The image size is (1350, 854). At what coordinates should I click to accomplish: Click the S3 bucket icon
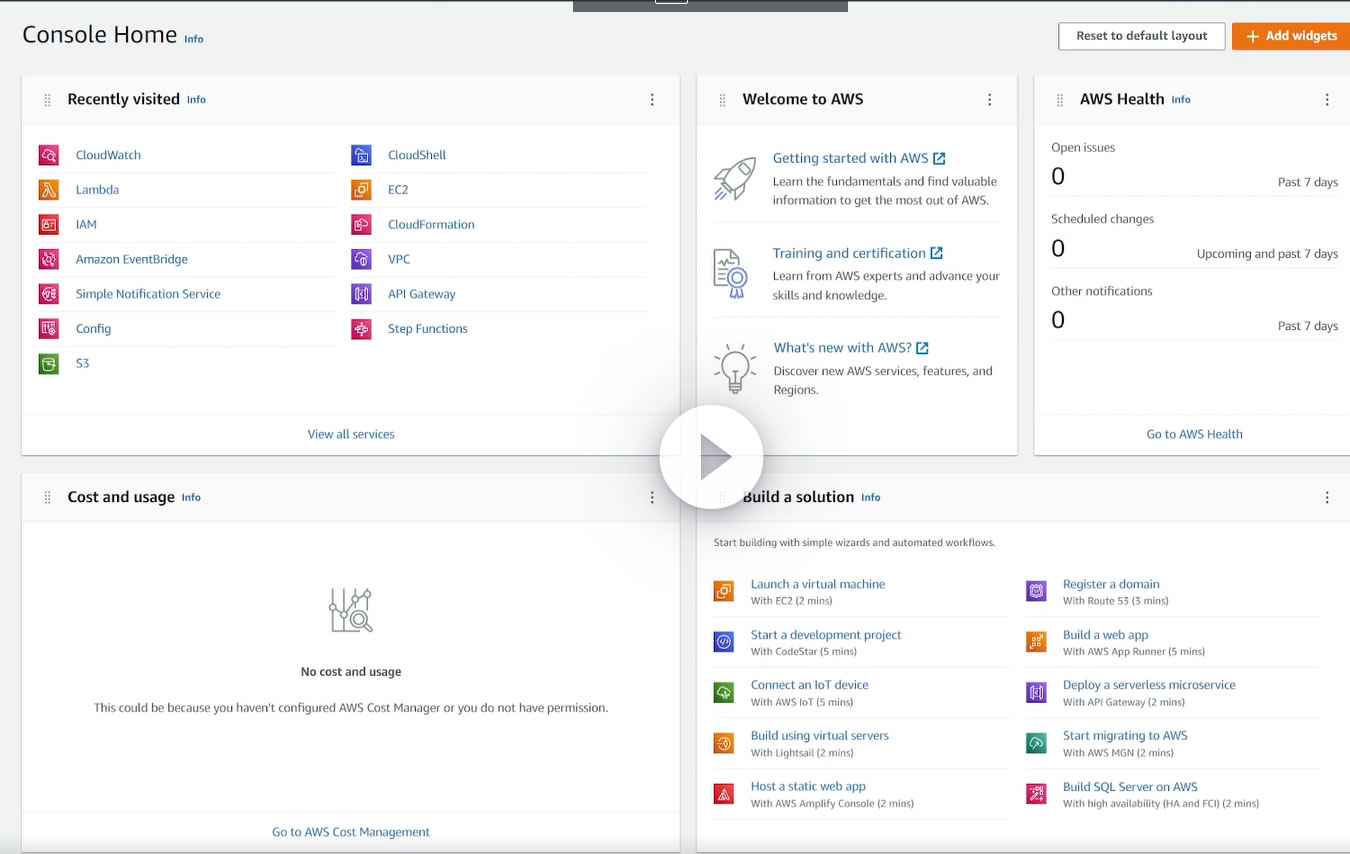point(49,364)
